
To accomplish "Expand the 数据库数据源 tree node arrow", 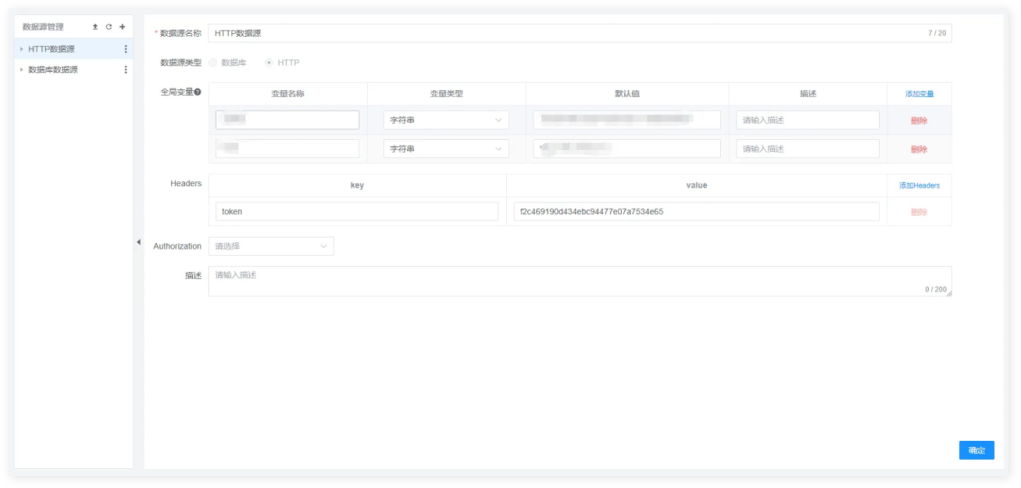I will point(21,70).
